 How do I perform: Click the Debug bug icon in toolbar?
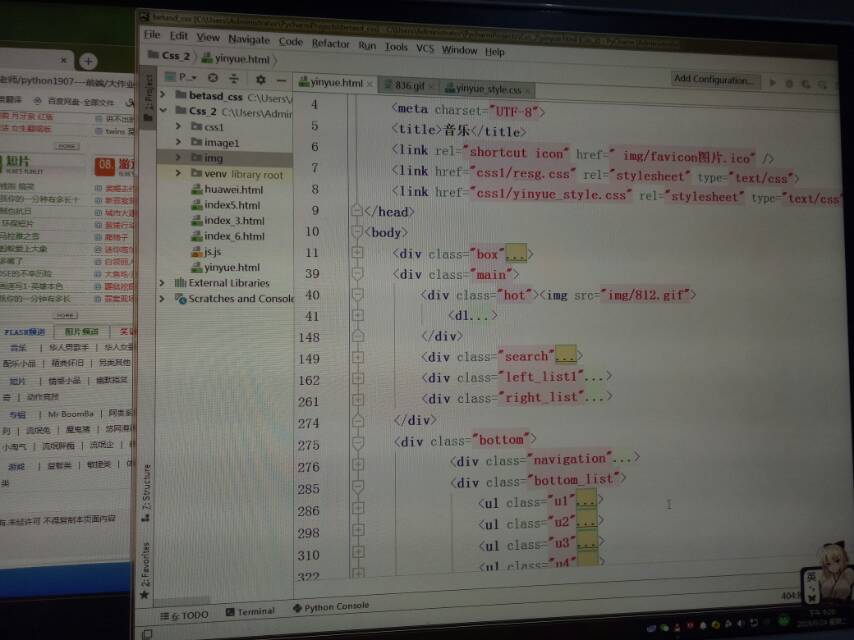click(x=789, y=84)
